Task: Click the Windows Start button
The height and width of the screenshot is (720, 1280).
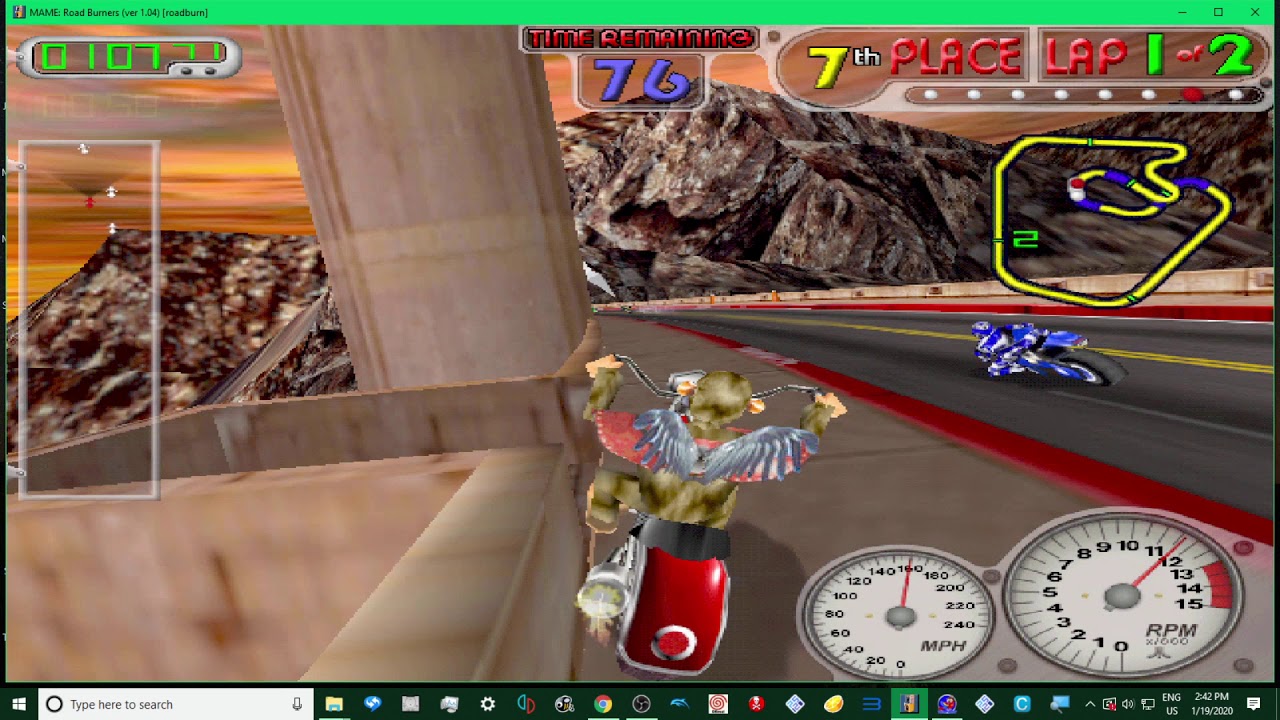Action: click(19, 704)
